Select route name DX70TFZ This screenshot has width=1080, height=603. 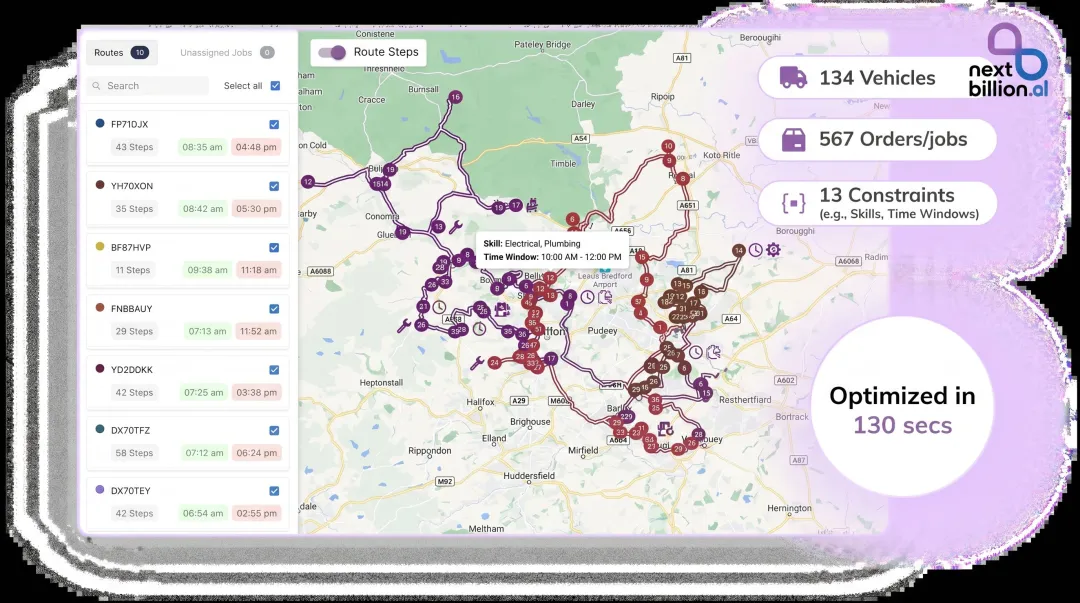click(130, 431)
